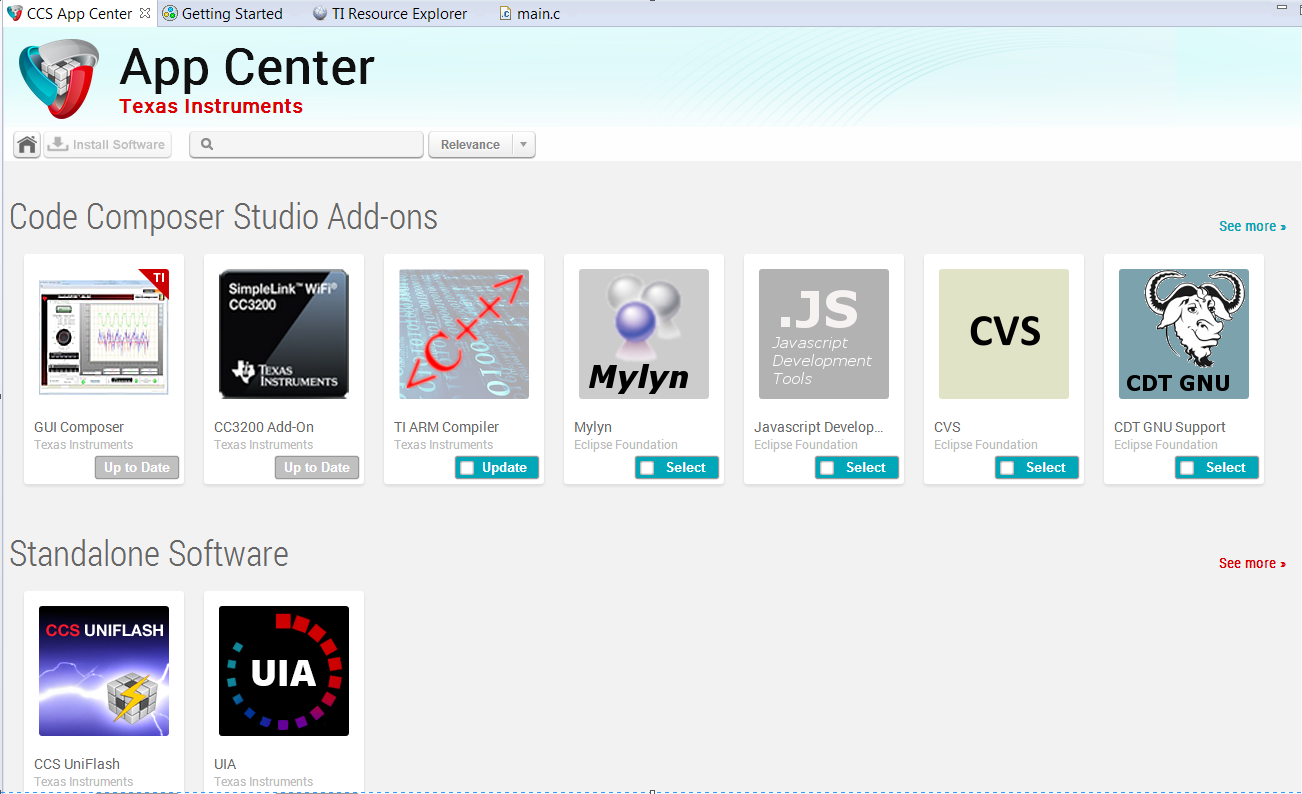
Task: Click the CC3200 Add-On name label
Action: pos(264,427)
